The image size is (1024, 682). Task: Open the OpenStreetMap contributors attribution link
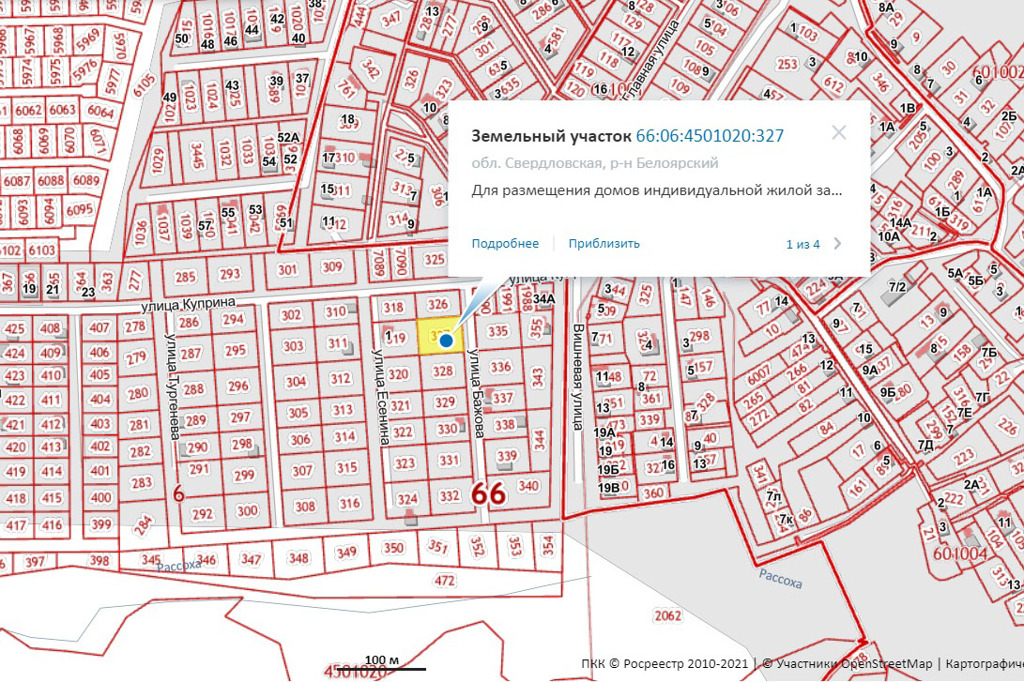tap(847, 663)
